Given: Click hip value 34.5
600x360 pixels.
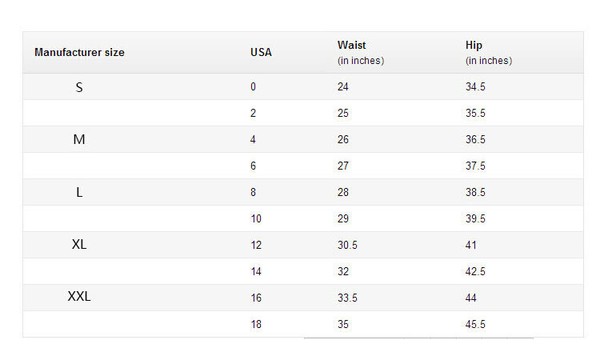Looking at the screenshot, I should click(475, 87).
